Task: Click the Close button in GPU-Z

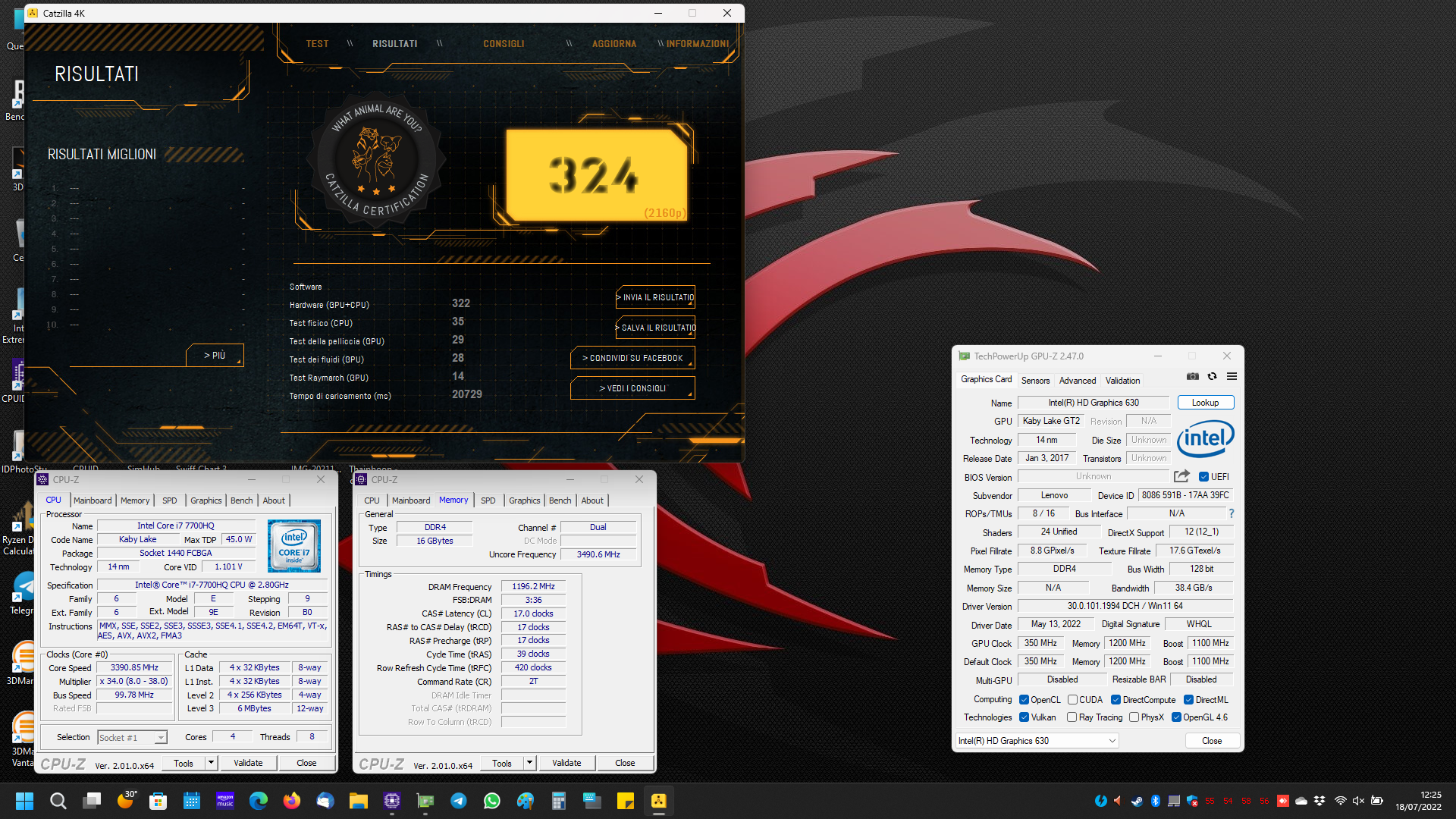Action: point(1212,741)
